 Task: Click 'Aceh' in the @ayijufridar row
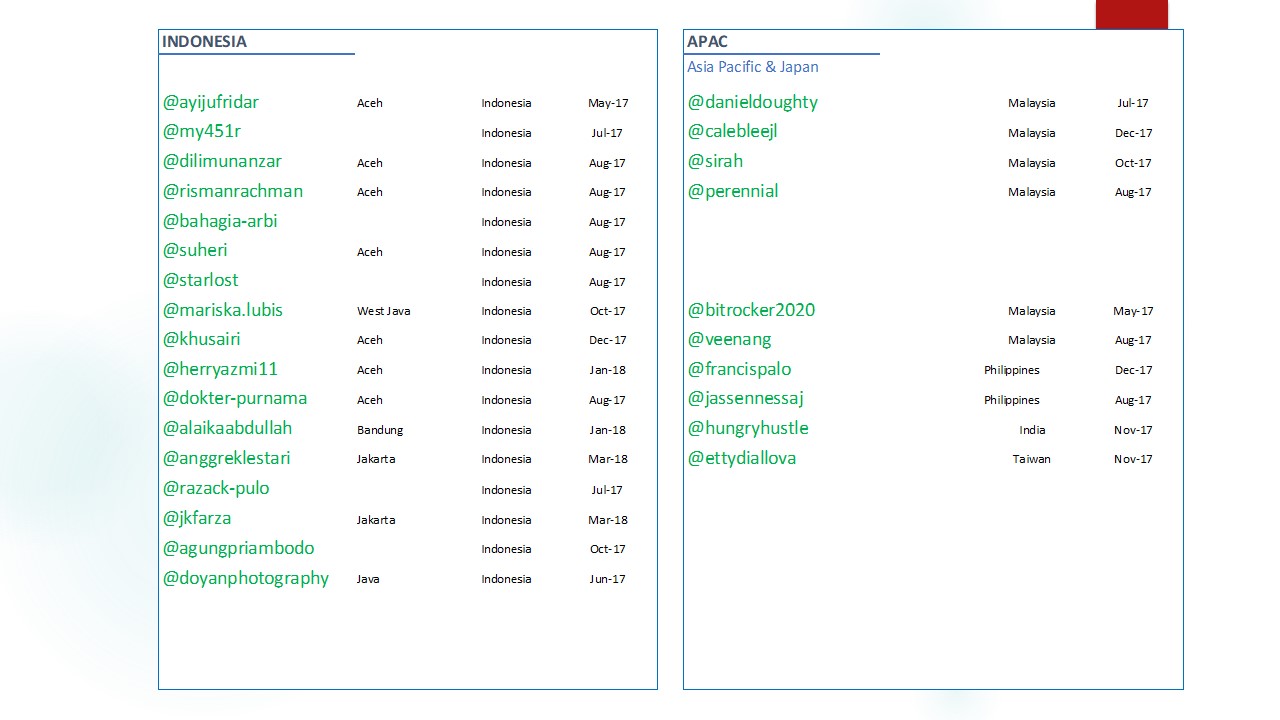[370, 103]
